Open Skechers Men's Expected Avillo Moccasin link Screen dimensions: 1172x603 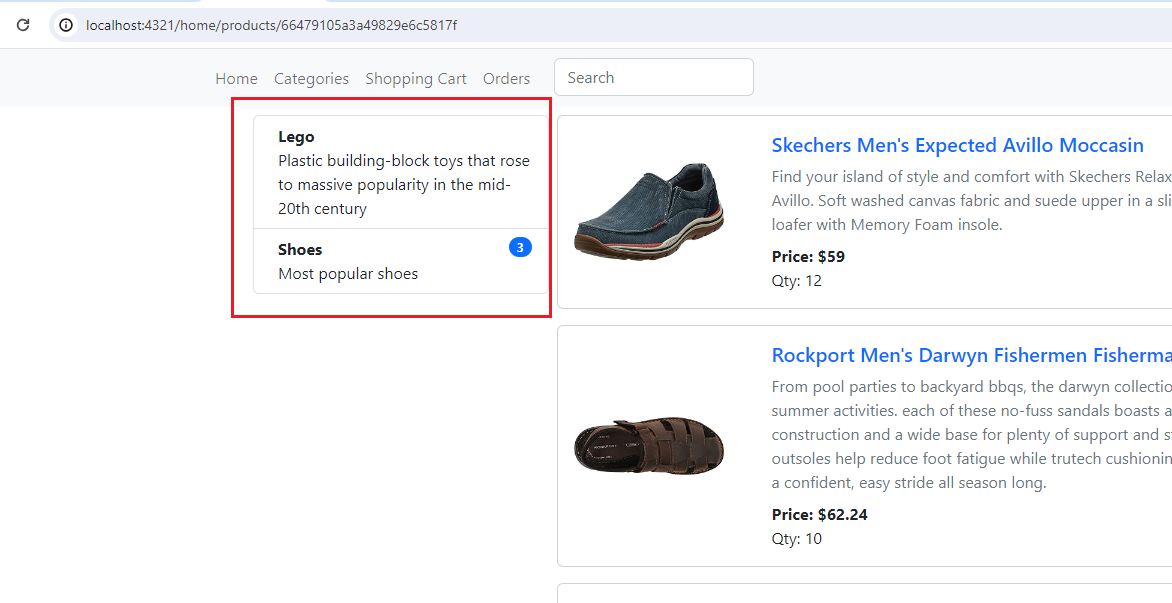(957, 145)
